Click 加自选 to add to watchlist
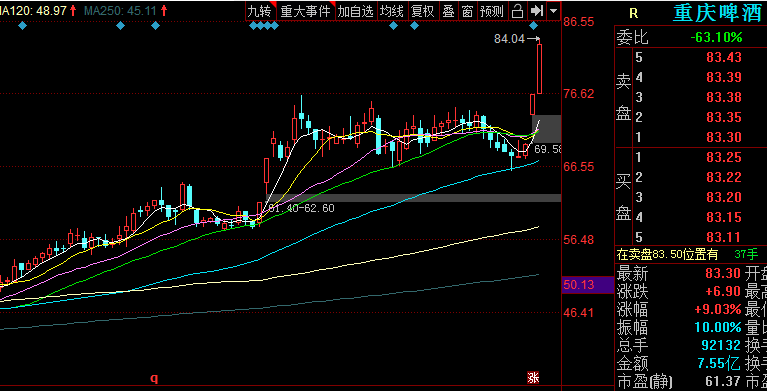 (x=355, y=11)
